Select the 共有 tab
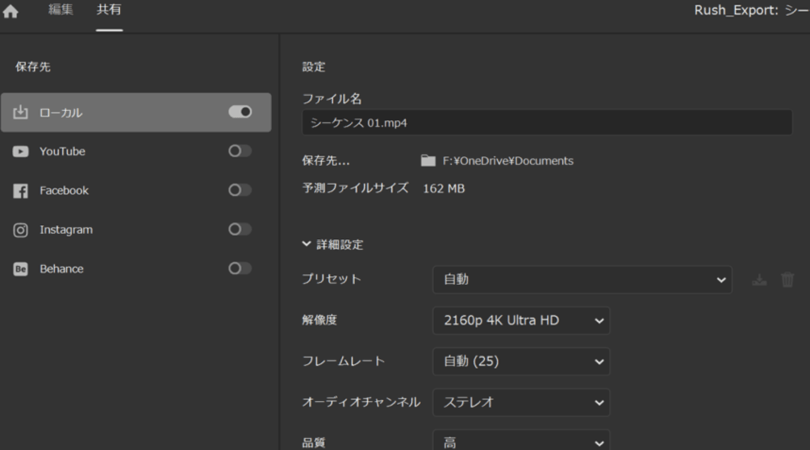Image resolution: width=810 pixels, height=450 pixels. click(x=109, y=10)
